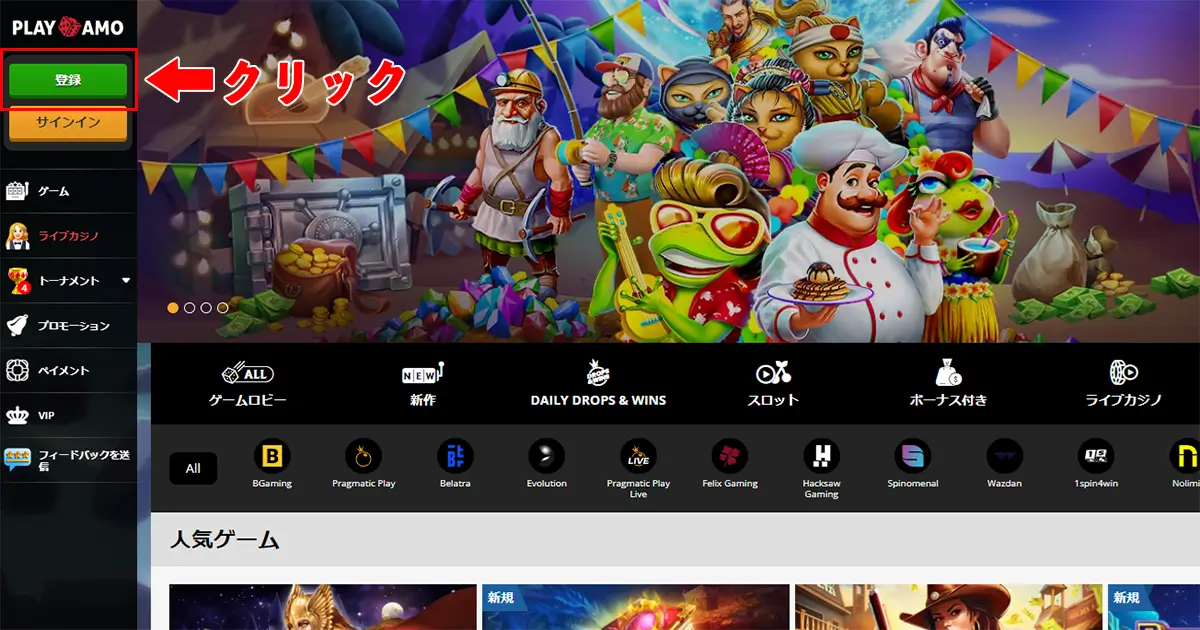Open the ライブカジノ tab in category bar

1124,385
